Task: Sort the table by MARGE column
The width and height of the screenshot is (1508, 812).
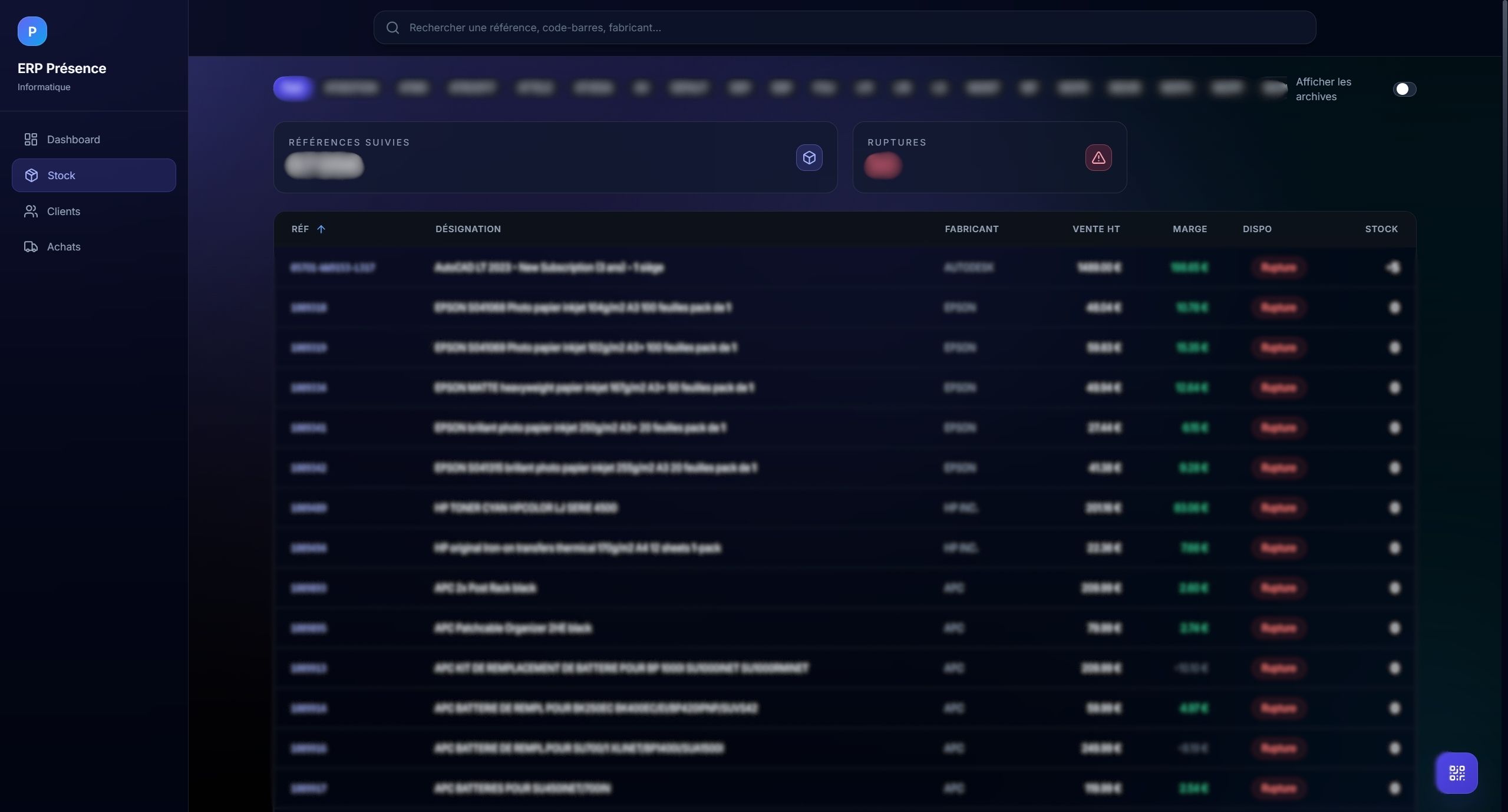Action: (x=1190, y=229)
